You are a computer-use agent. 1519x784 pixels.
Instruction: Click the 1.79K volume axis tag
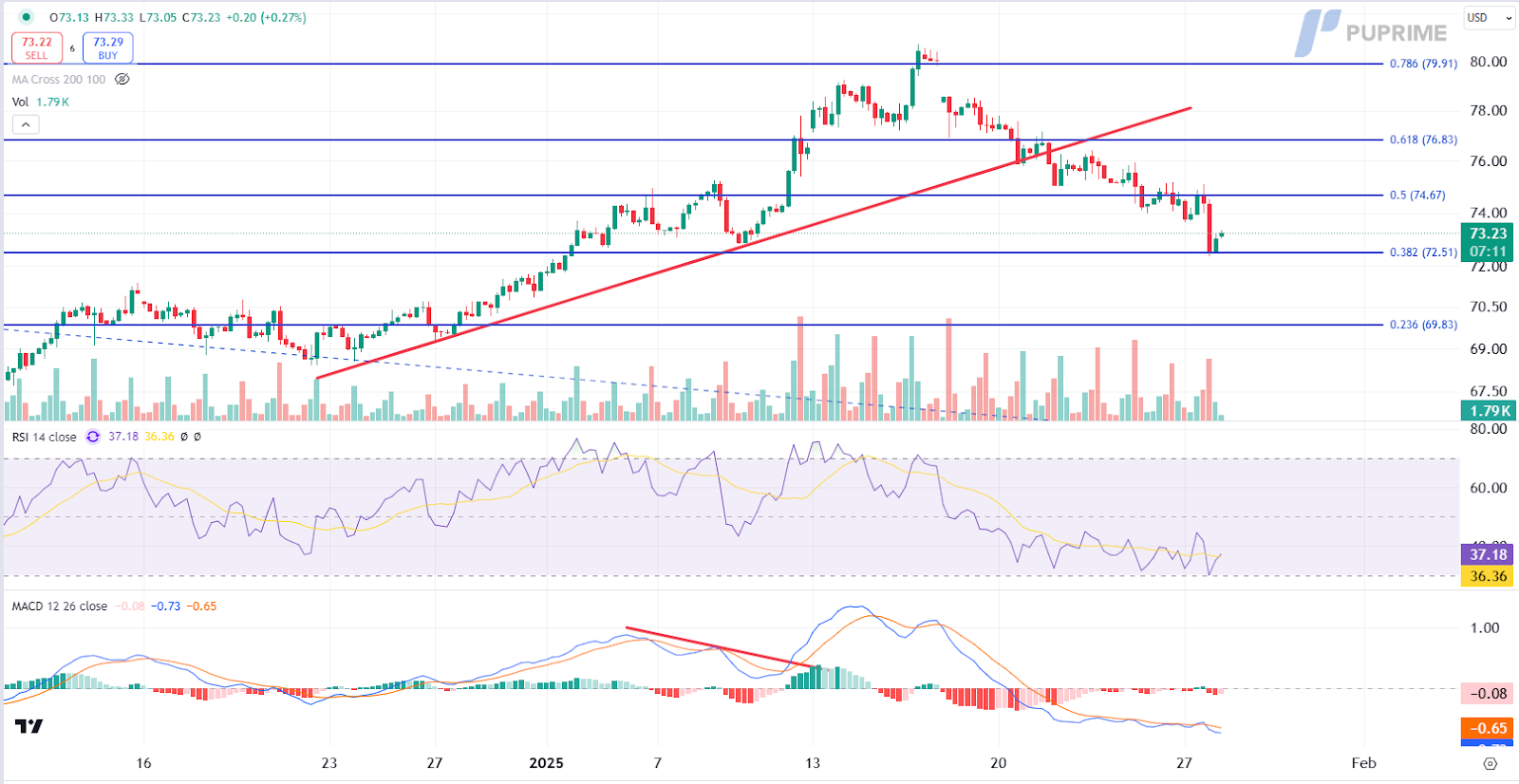point(1489,411)
